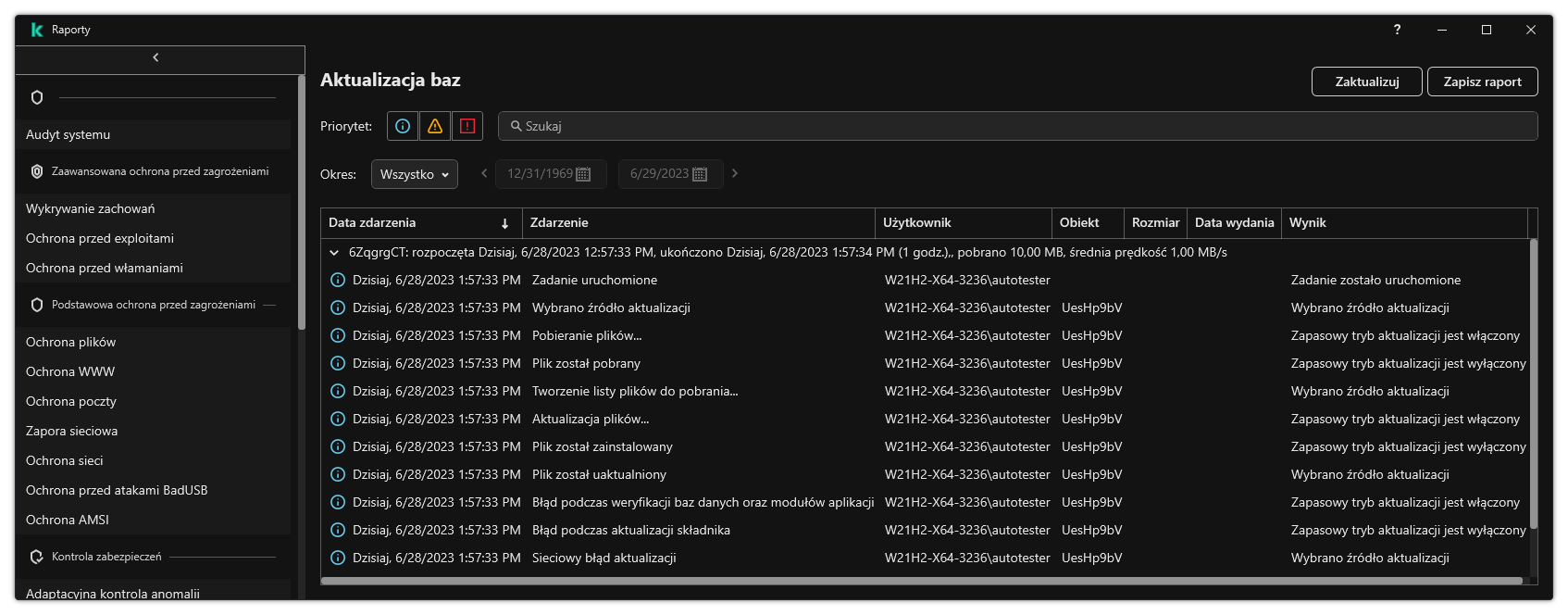Image resolution: width=1568 pixels, height=615 pixels.
Task: Open the start date calendar picker
Action: tap(583, 174)
